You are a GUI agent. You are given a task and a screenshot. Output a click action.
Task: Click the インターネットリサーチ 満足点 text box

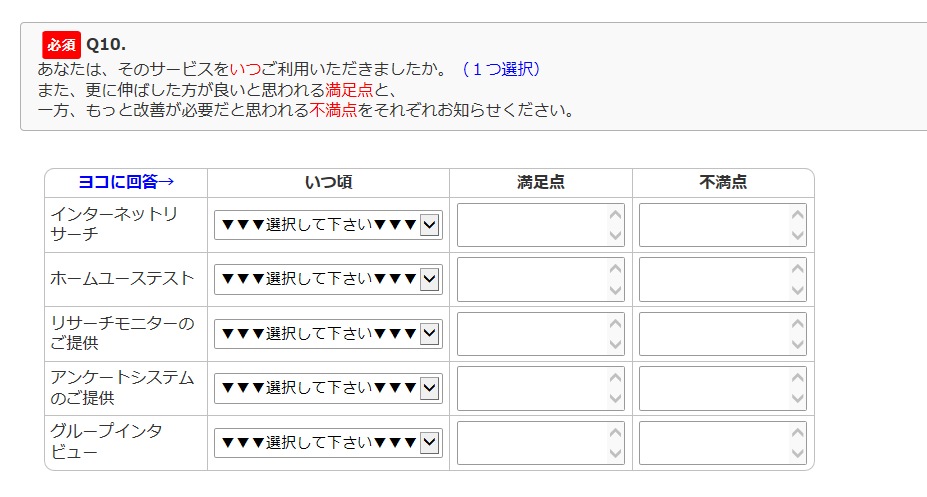pos(532,225)
